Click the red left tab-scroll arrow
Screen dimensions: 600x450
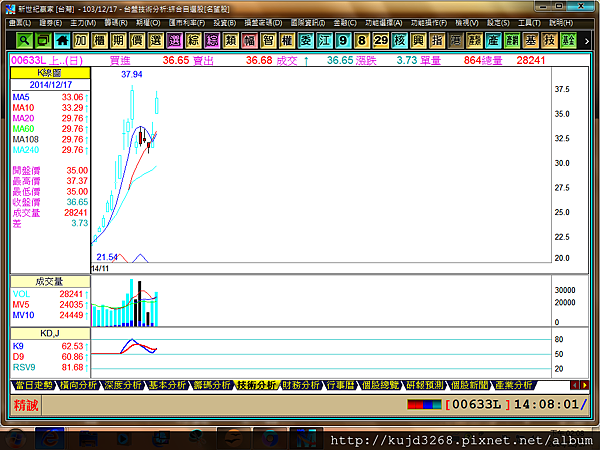click(x=574, y=385)
